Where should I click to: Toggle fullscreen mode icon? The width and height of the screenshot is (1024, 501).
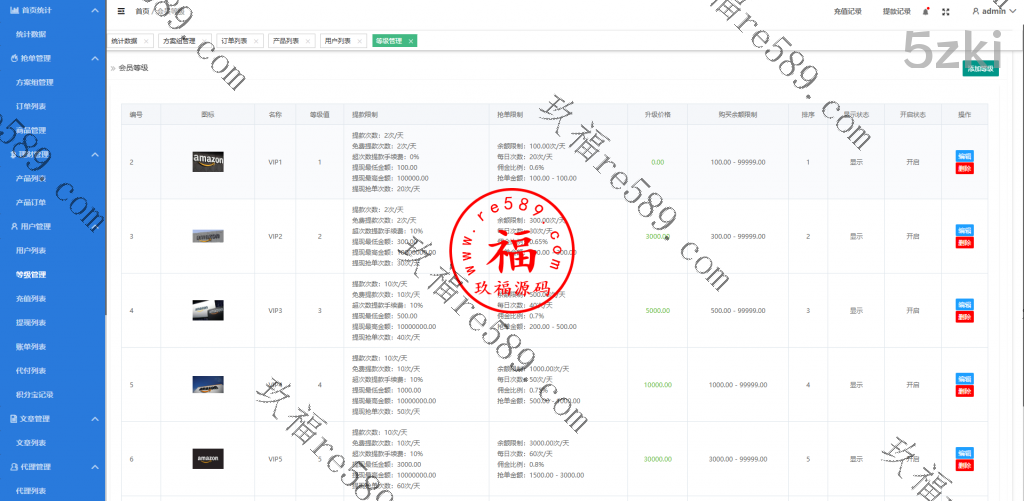945,11
